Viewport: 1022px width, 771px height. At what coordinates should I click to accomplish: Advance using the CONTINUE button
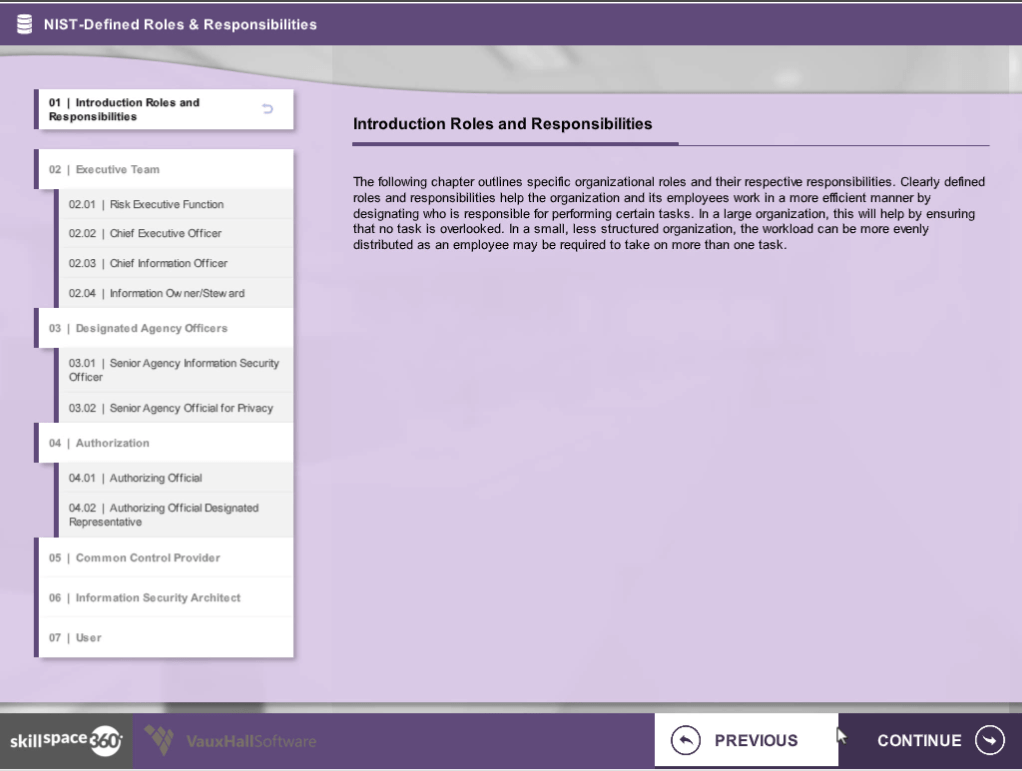pos(930,741)
